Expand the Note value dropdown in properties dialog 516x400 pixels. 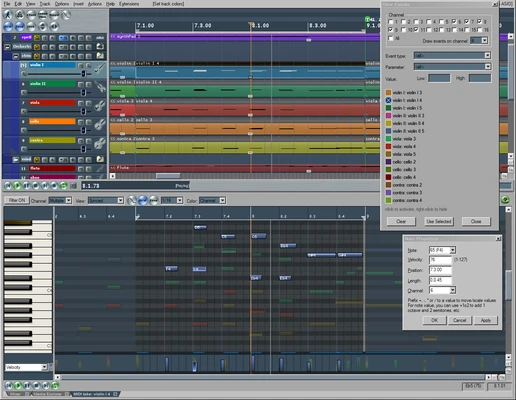click(x=452, y=250)
